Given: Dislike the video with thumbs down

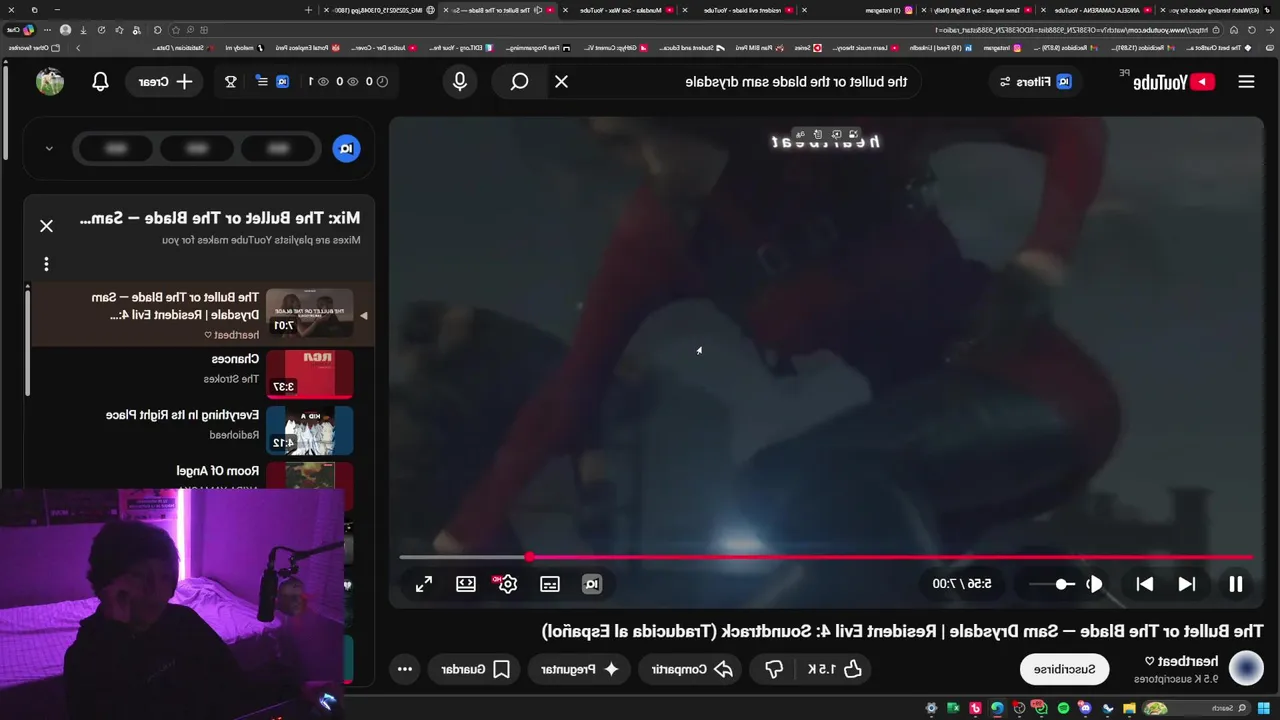Looking at the screenshot, I should pyautogui.click(x=774, y=669).
